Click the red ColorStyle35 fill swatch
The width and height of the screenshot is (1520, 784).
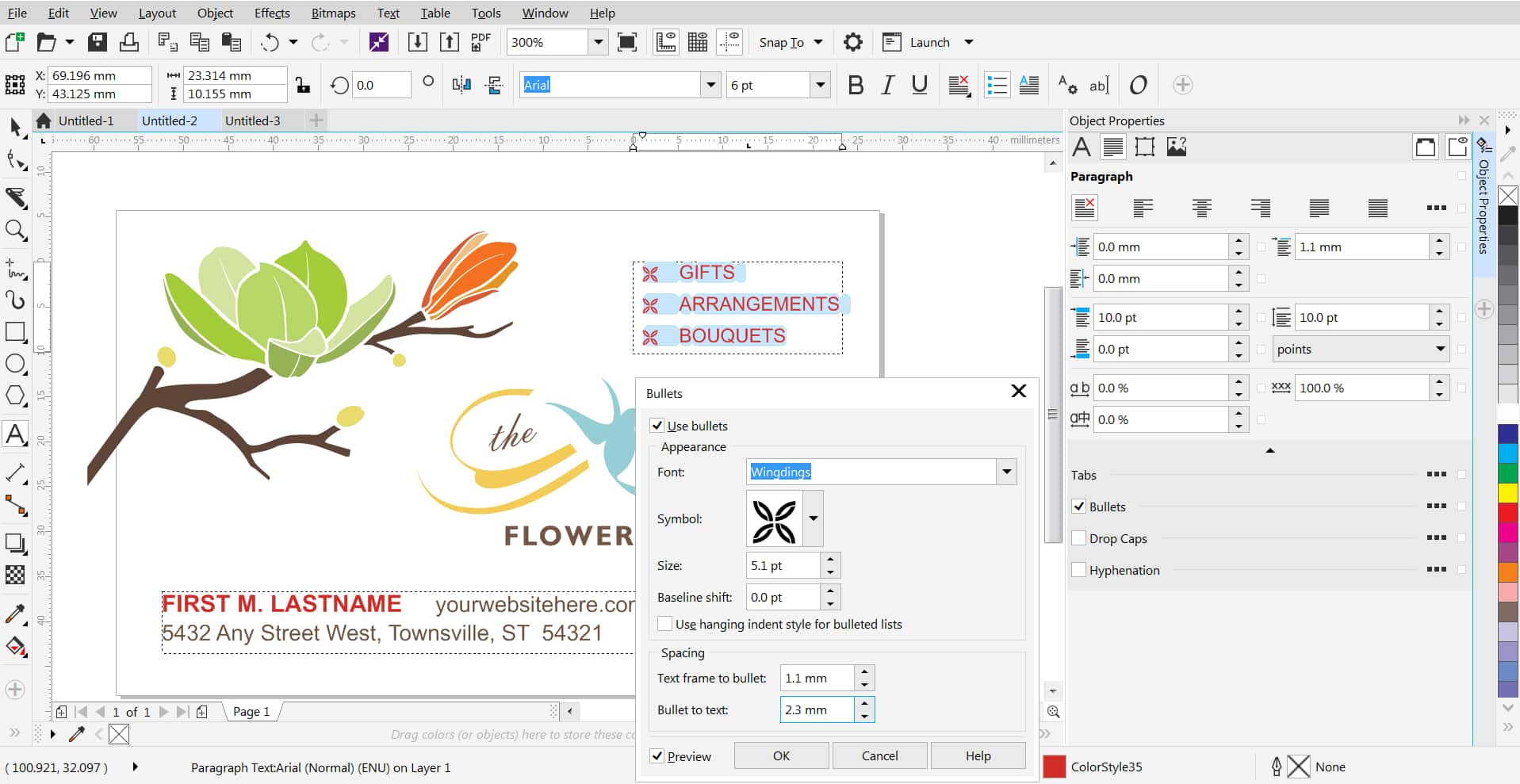pos(1054,767)
